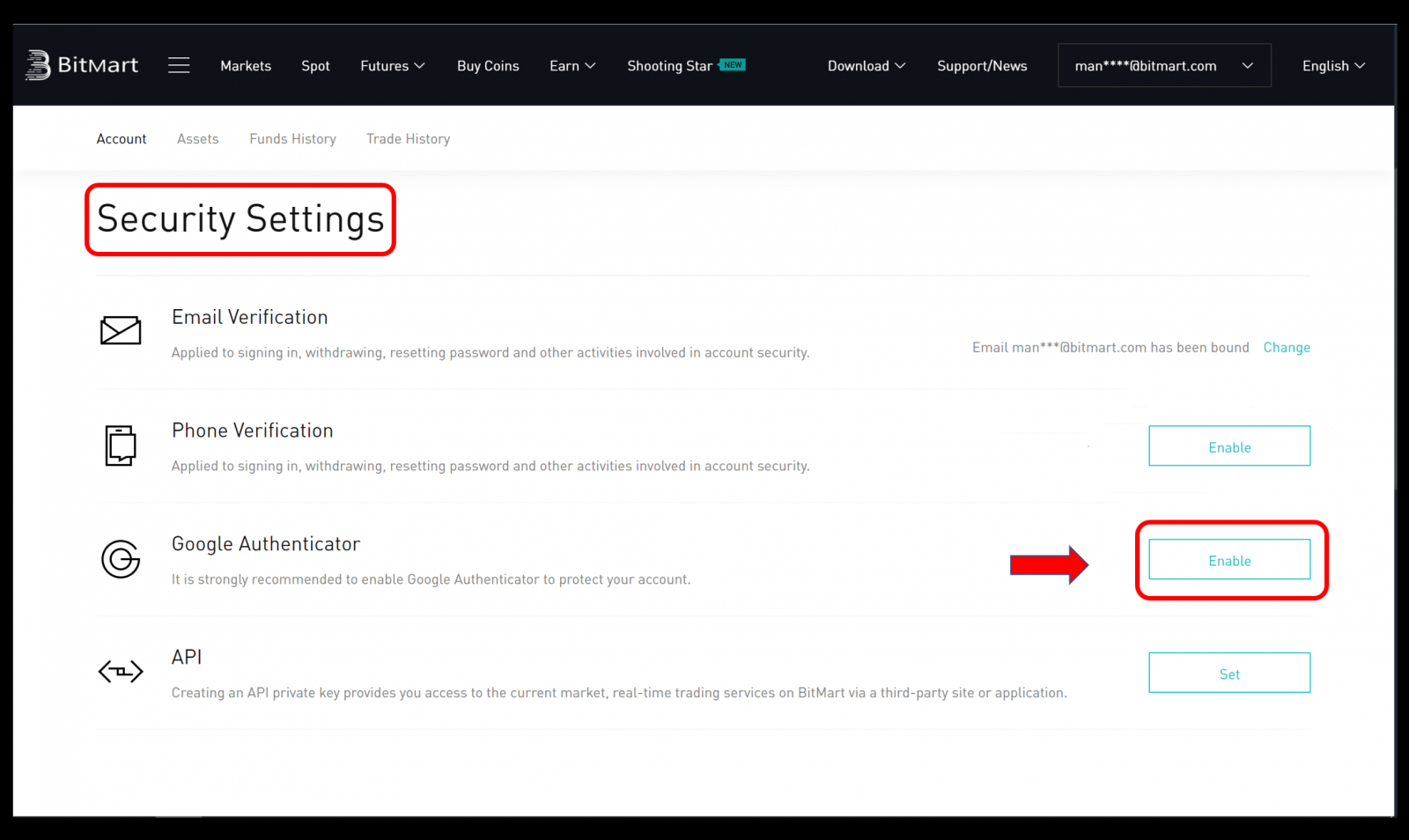This screenshot has height=840, width=1409.
Task: Open the Markets menu item
Action: [x=246, y=65]
